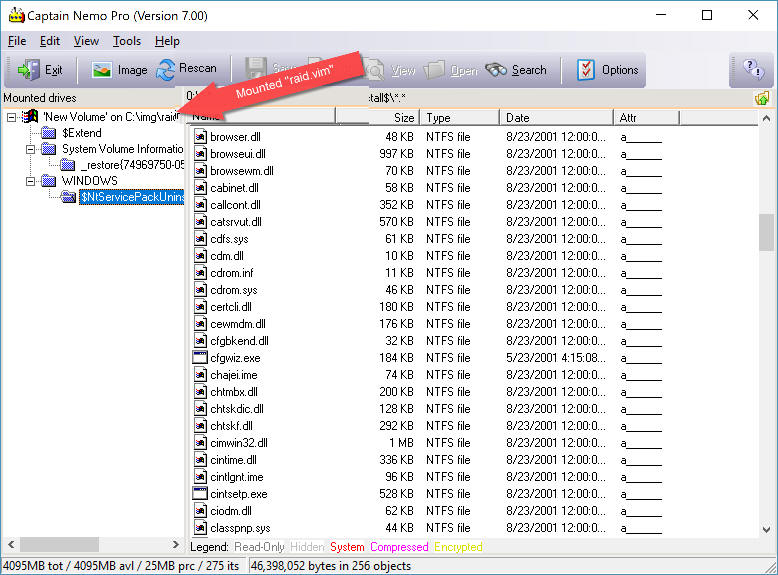The image size is (778, 575).
Task: Open the Options dialog
Action: tap(607, 70)
